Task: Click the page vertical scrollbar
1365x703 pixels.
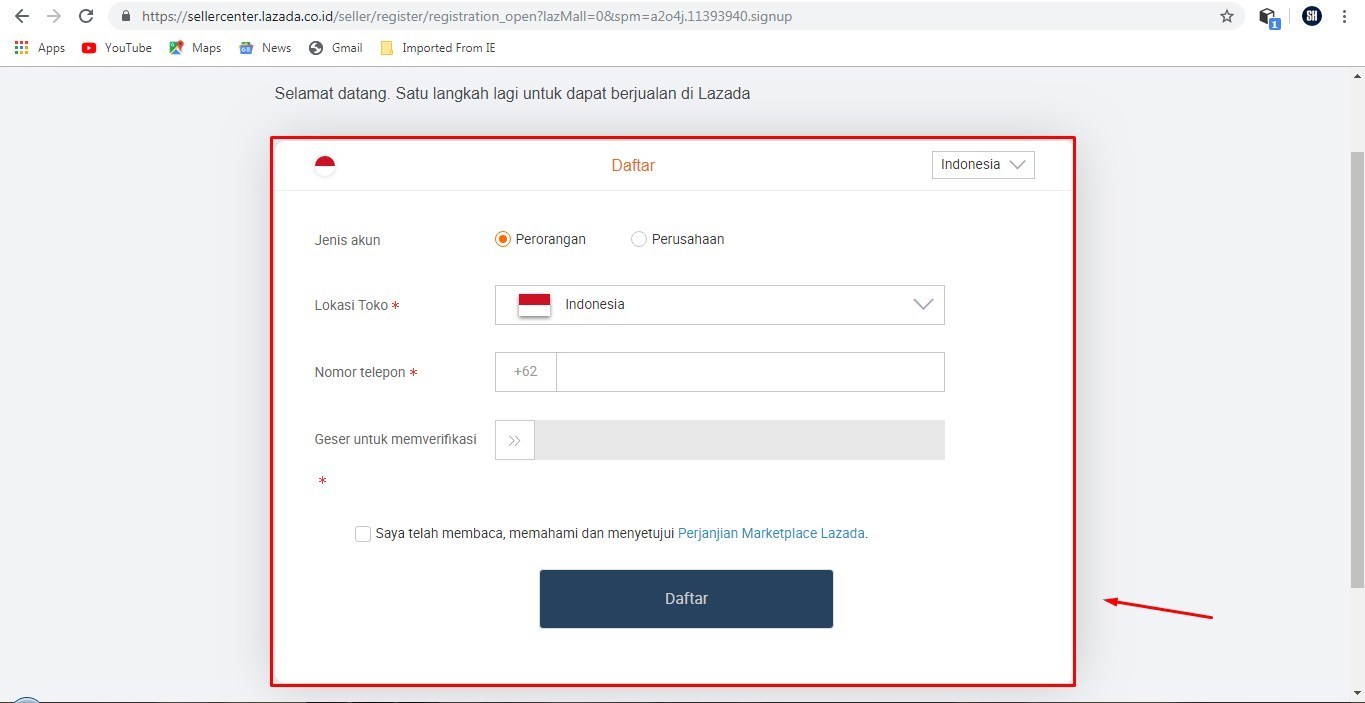Action: point(1357,370)
